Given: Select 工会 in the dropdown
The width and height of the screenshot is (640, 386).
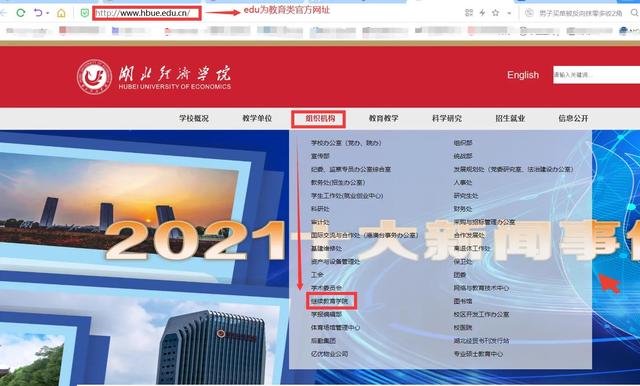Looking at the screenshot, I should pos(317,275).
